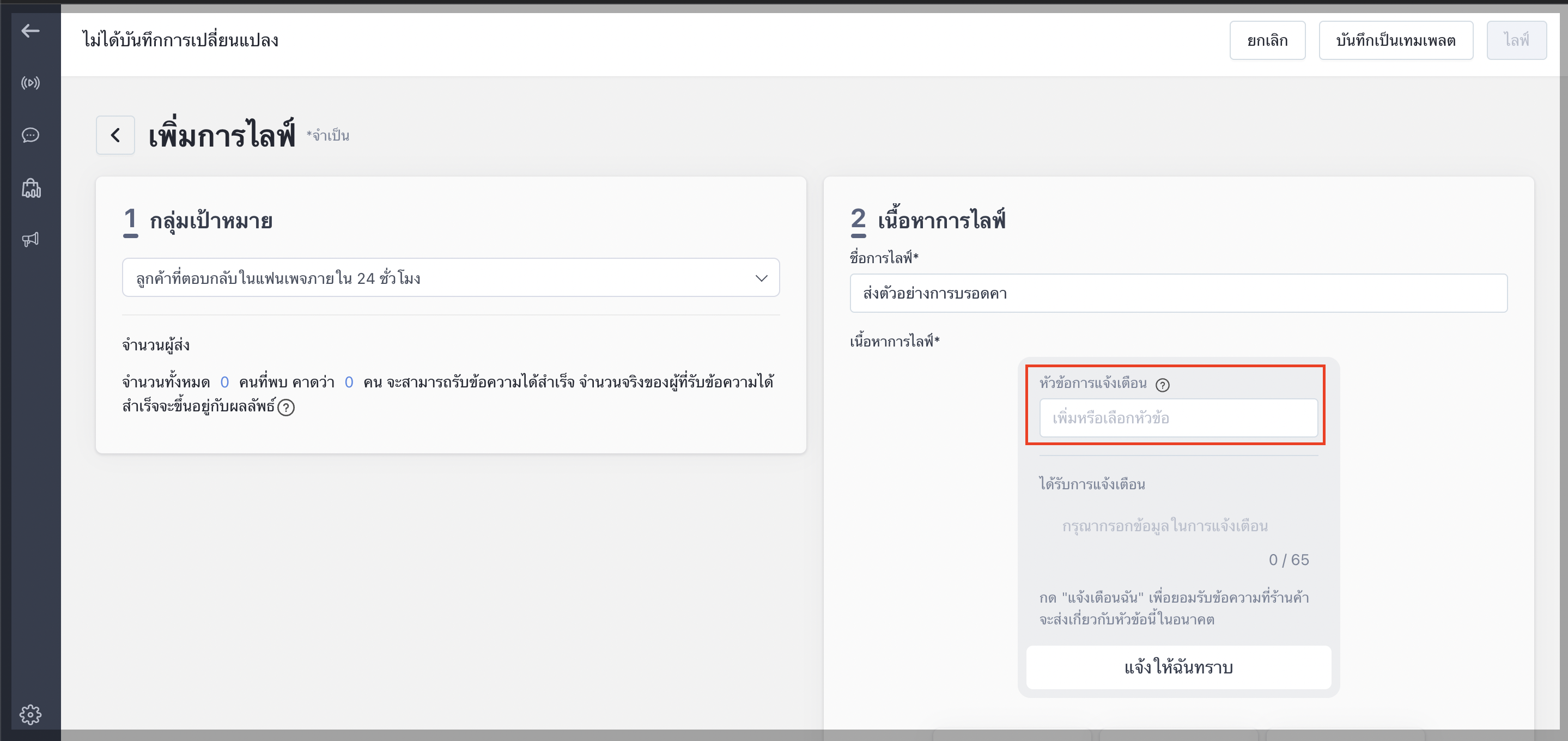Open the ลูกค้าที่ตอบกลับในแฟนเพจ audience dropdown

451,278
